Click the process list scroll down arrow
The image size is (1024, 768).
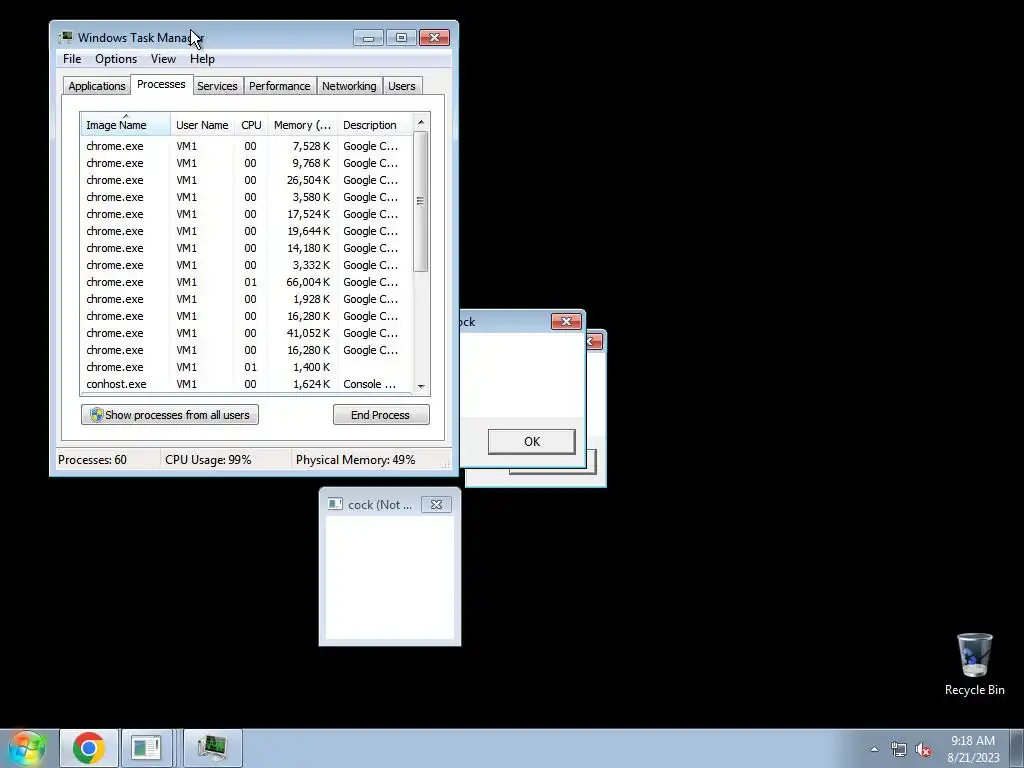[x=421, y=387]
